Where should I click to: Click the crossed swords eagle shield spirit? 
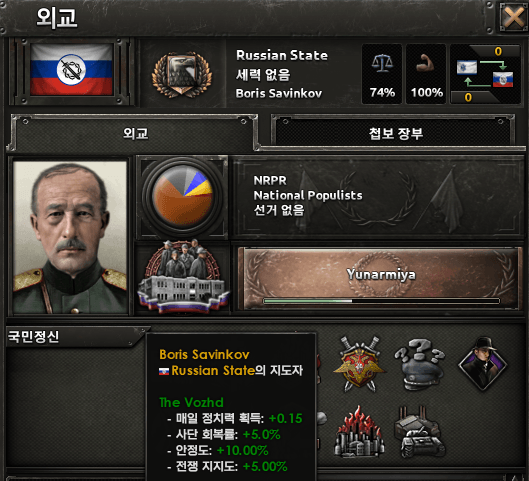click(x=360, y=364)
